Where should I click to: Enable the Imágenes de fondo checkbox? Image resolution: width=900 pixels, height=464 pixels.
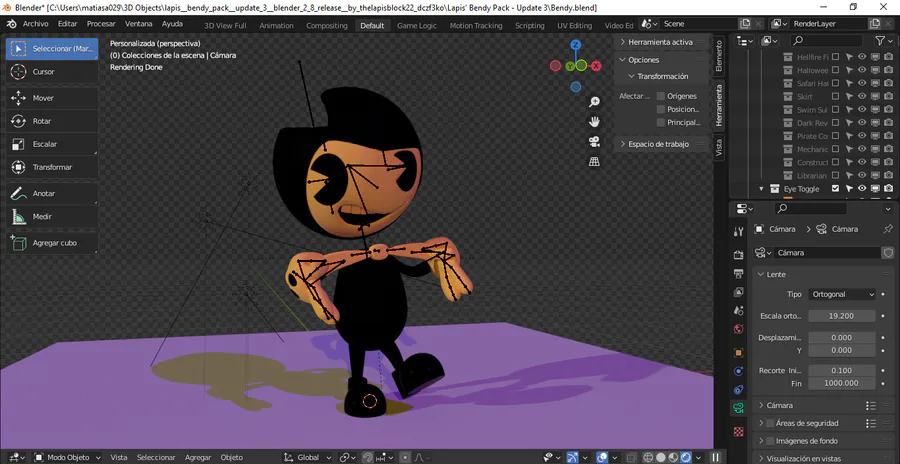pyautogui.click(x=770, y=441)
